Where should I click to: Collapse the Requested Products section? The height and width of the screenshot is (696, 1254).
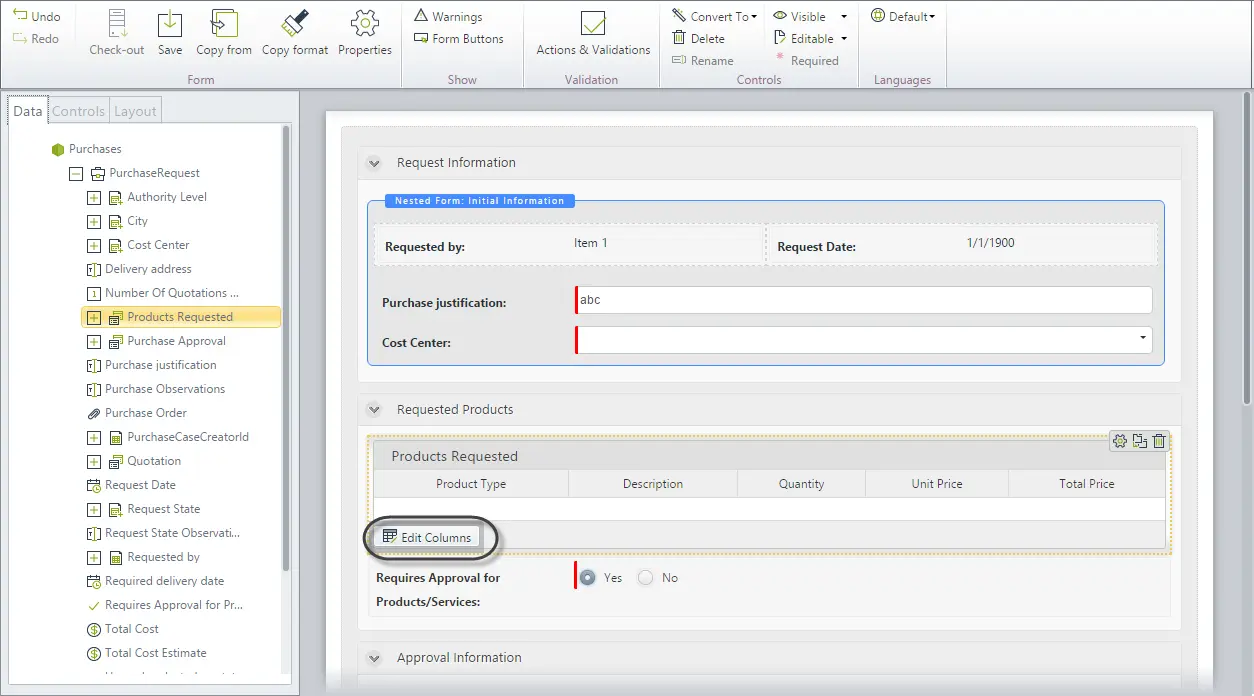click(374, 410)
